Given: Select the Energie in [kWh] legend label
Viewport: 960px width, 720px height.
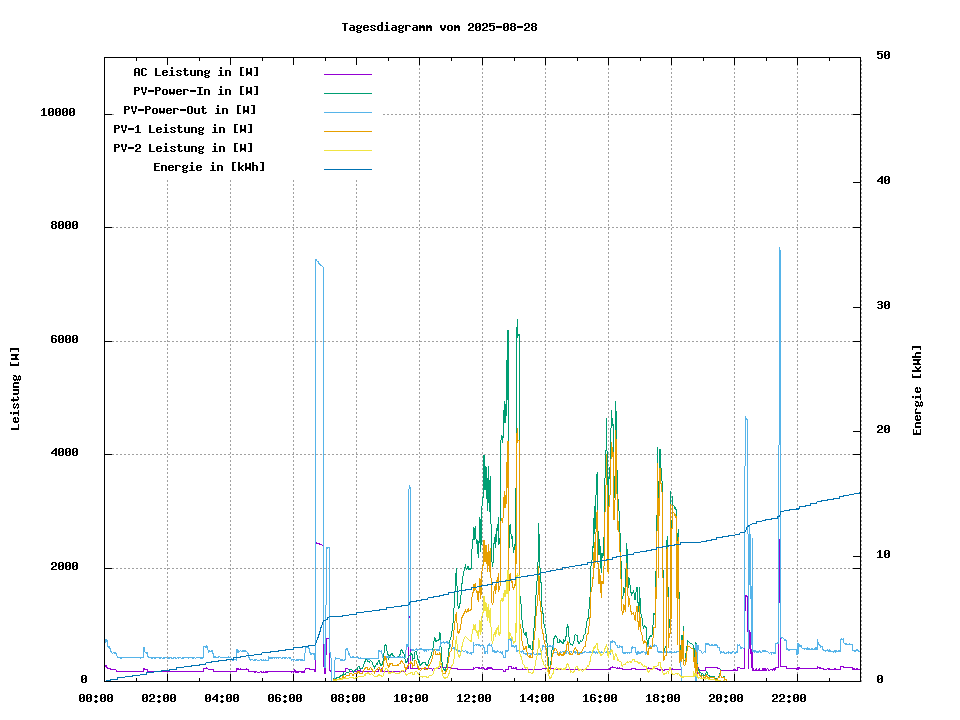Looking at the screenshot, I should (209, 167).
